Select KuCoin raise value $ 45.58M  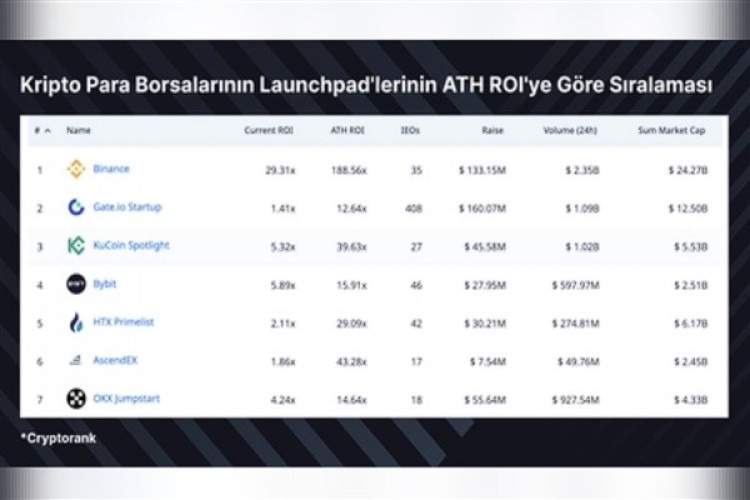485,247
